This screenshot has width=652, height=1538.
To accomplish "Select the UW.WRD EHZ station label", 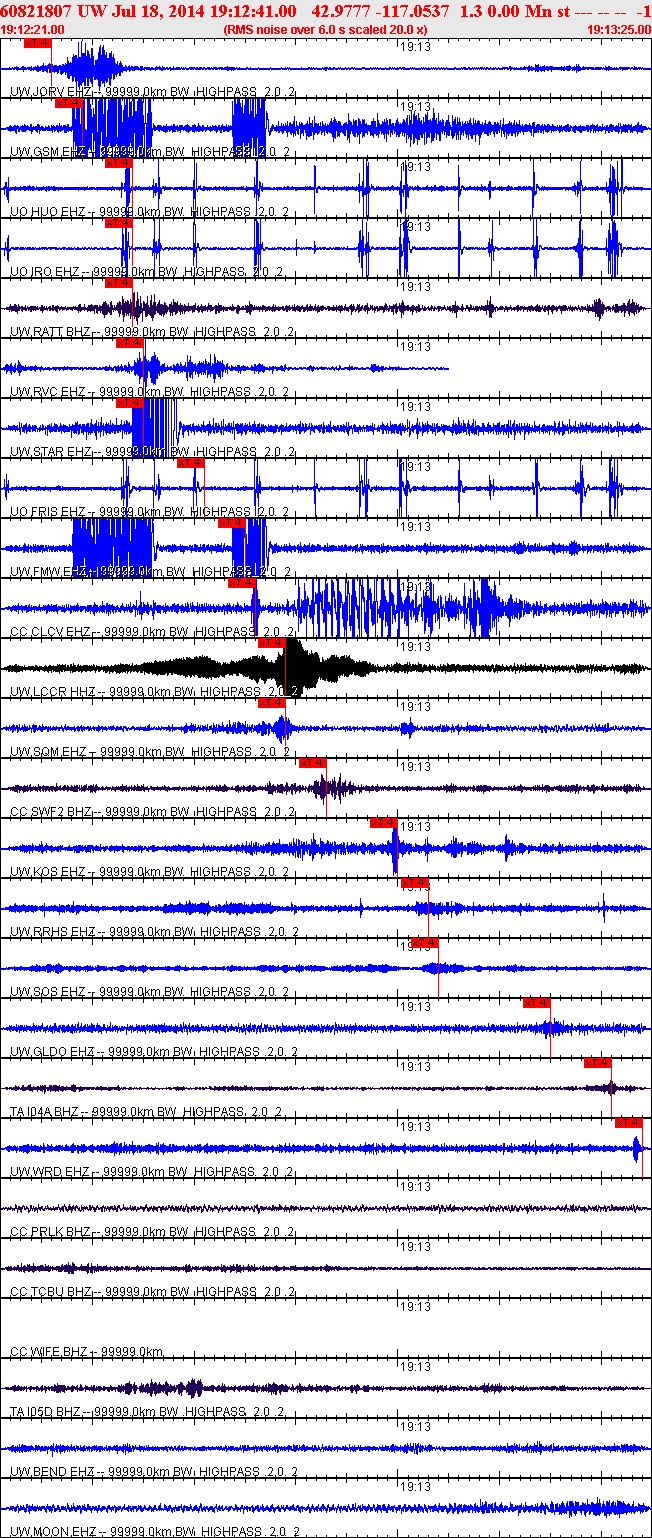I will tap(49, 1171).
